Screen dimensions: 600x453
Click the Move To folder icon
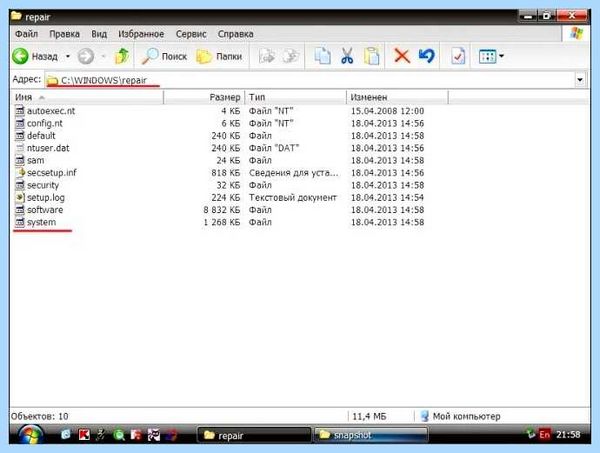pyautogui.click(x=267, y=56)
